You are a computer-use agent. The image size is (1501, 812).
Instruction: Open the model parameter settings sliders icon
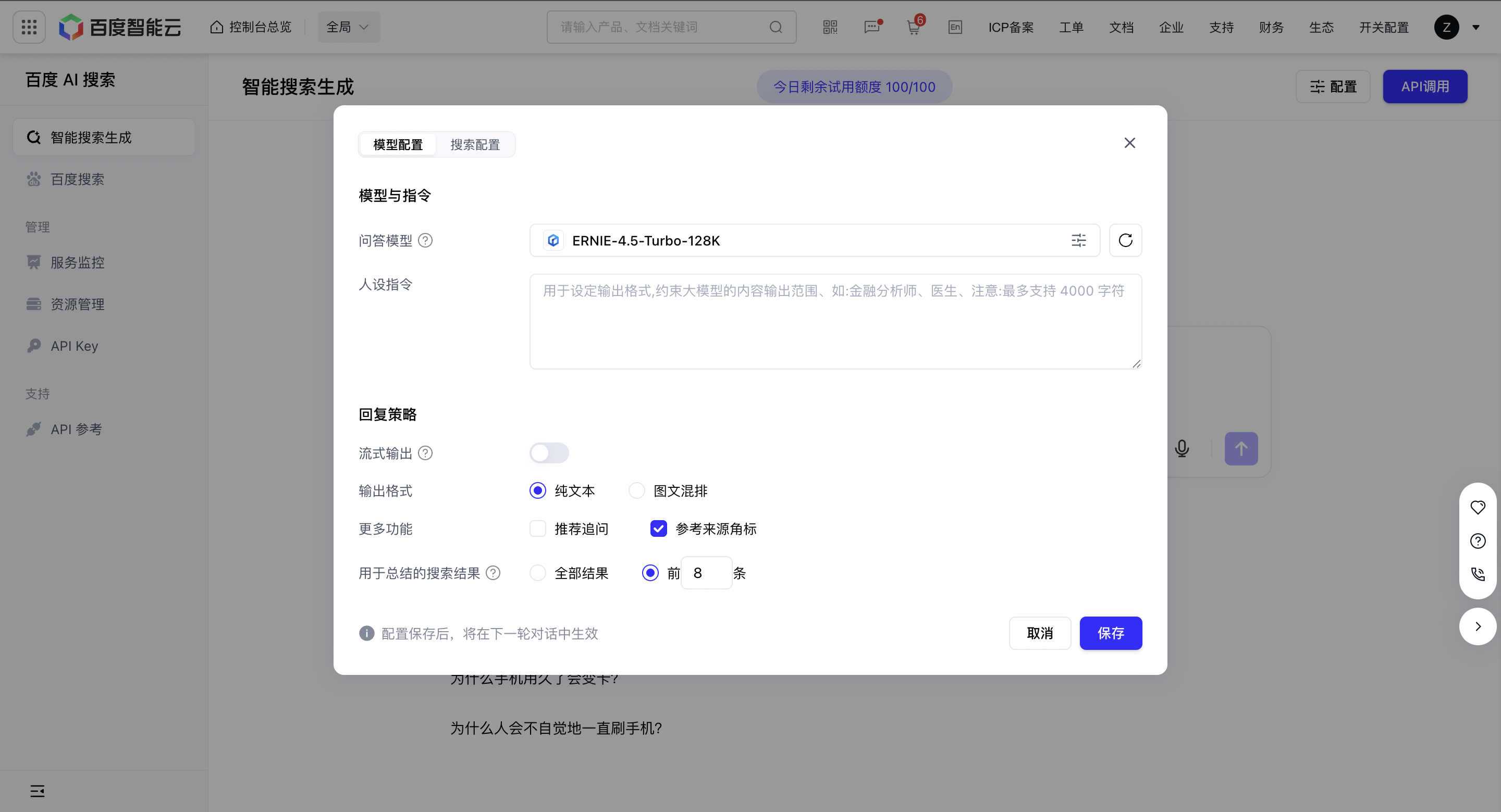point(1078,240)
